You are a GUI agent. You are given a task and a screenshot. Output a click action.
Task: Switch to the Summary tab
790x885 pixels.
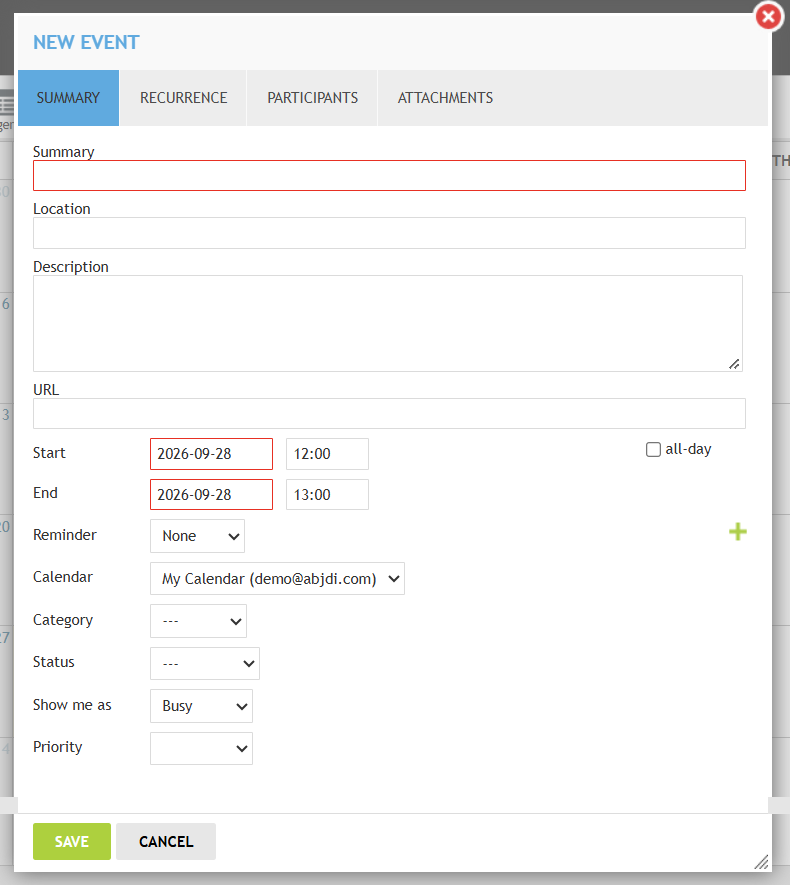tap(68, 98)
